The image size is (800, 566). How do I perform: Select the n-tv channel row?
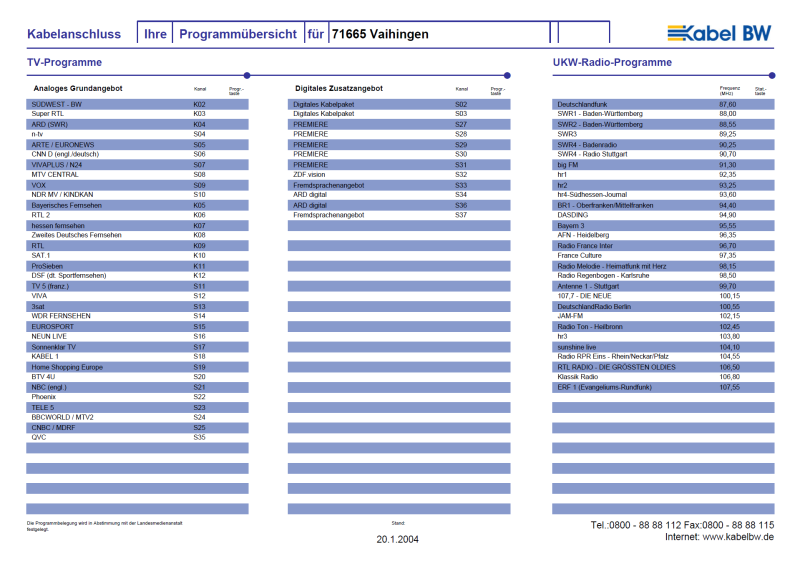click(x=137, y=134)
